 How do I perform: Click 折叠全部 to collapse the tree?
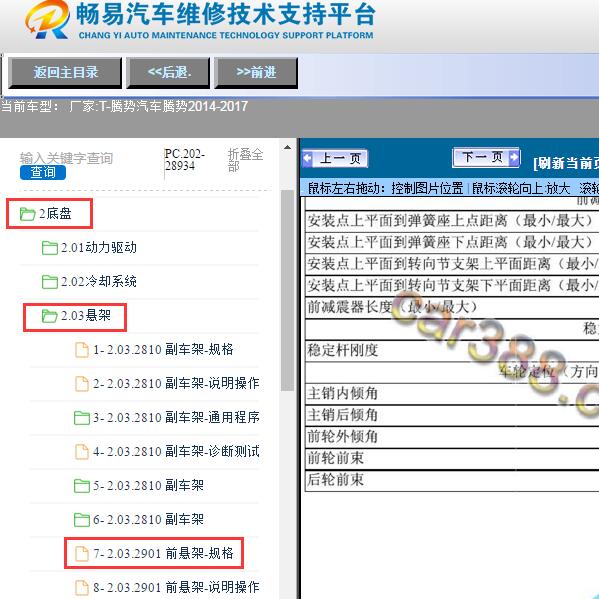click(245, 160)
